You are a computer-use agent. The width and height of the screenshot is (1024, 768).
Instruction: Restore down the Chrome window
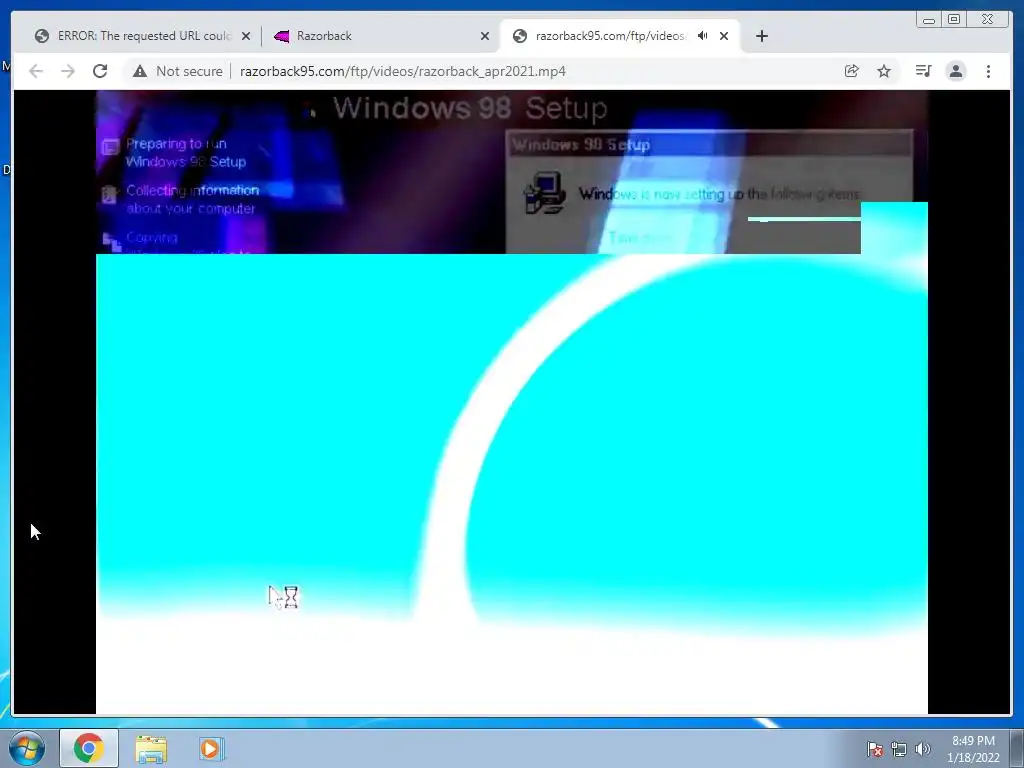tap(954, 20)
